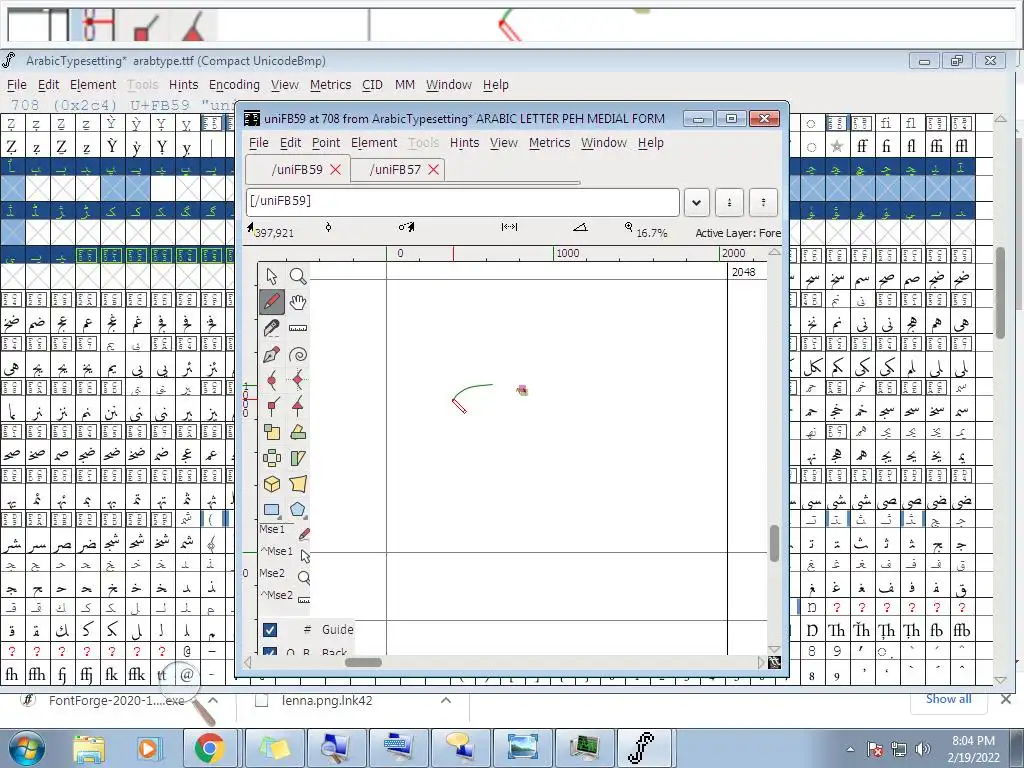The width and height of the screenshot is (1024, 768).
Task: Select the Curve point tool
Action: (272, 380)
